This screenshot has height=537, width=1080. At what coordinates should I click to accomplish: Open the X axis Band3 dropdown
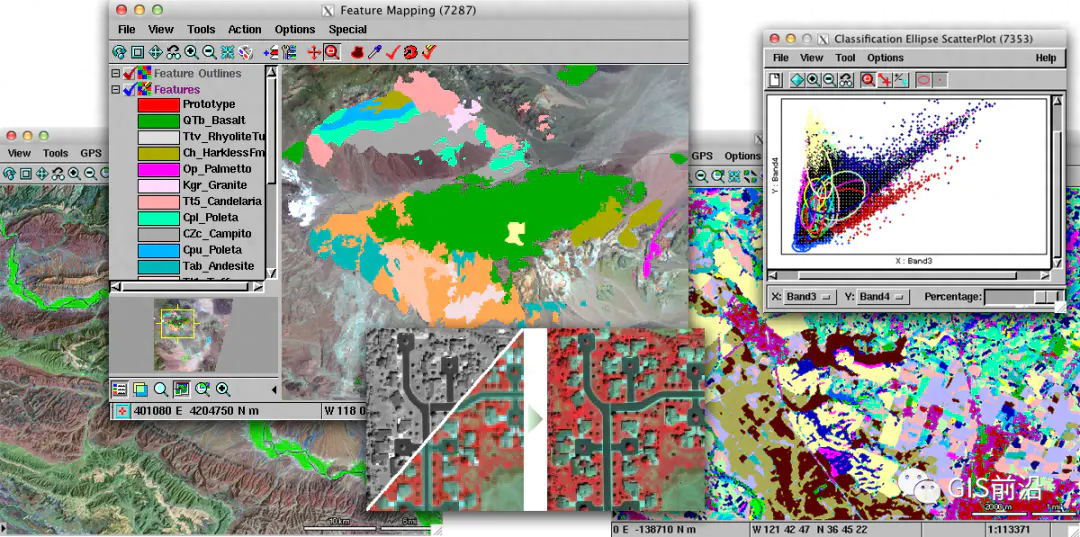point(797,297)
